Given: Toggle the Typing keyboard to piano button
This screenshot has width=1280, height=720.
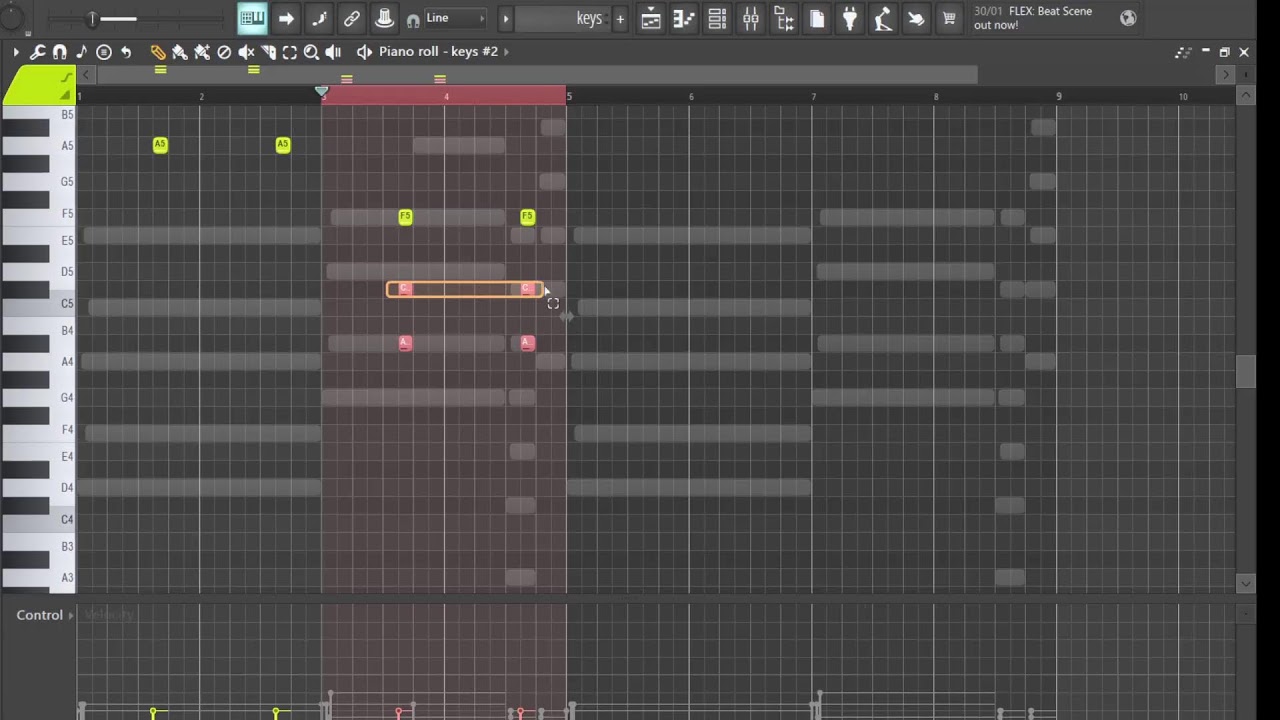Looking at the screenshot, I should [252, 18].
